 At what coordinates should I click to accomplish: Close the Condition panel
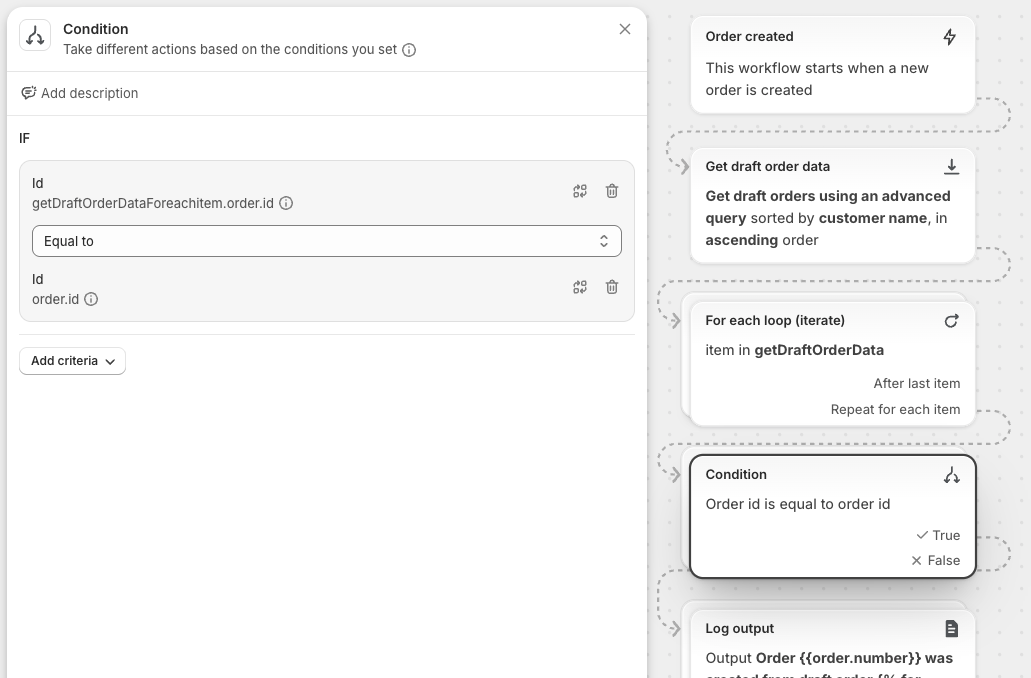click(x=625, y=29)
